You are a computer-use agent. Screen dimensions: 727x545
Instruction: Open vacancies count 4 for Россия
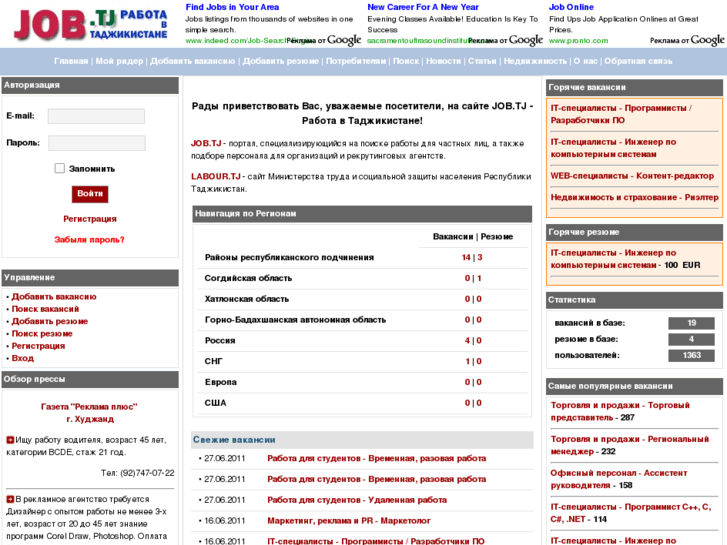[467, 340]
